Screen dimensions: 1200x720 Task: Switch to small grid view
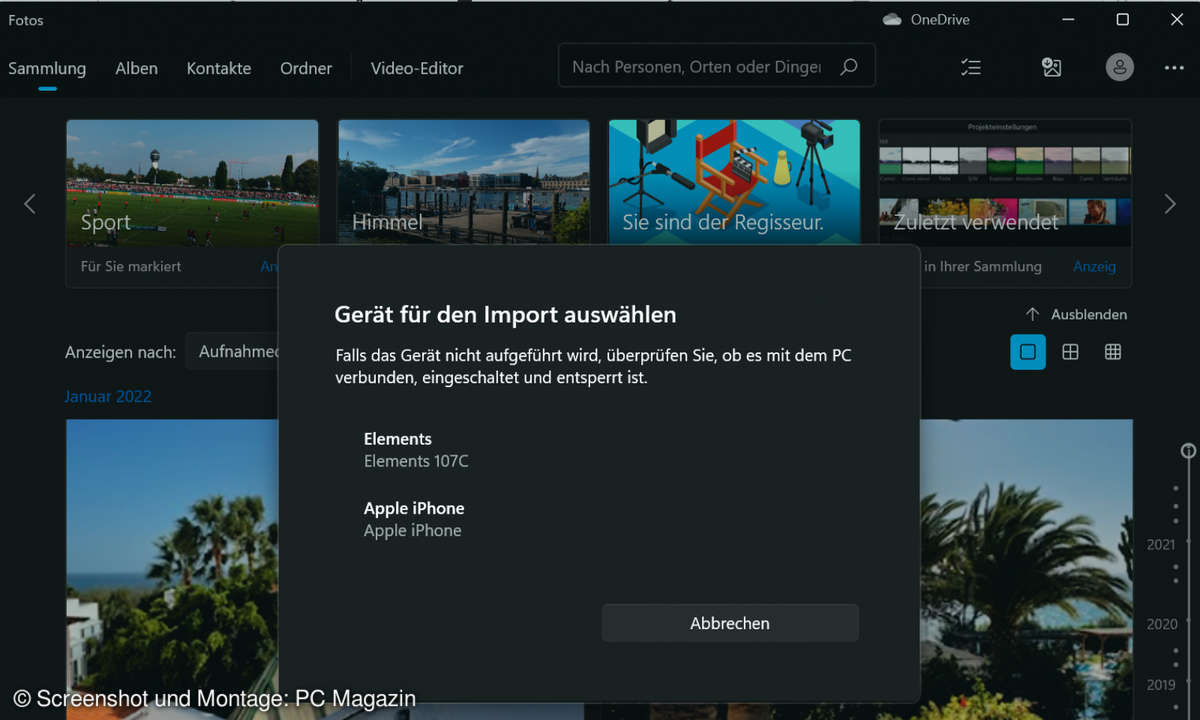pyautogui.click(x=1112, y=352)
